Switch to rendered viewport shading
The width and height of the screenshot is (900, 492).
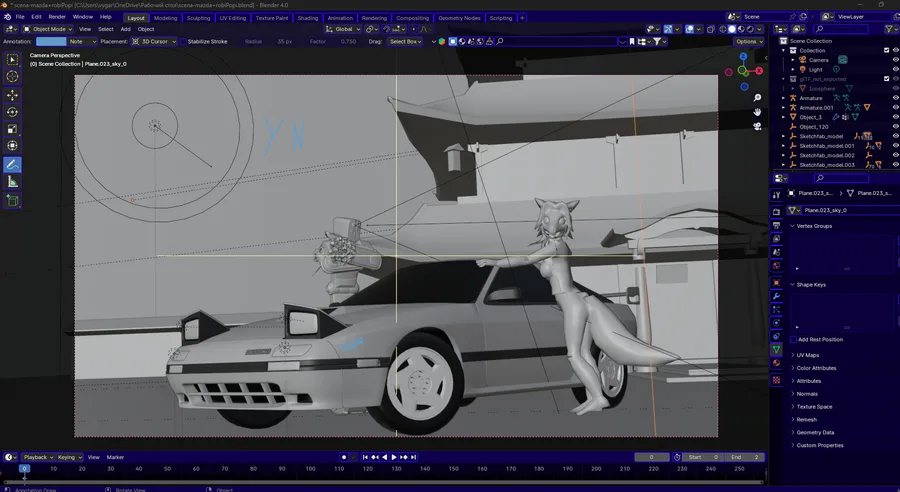pos(750,29)
